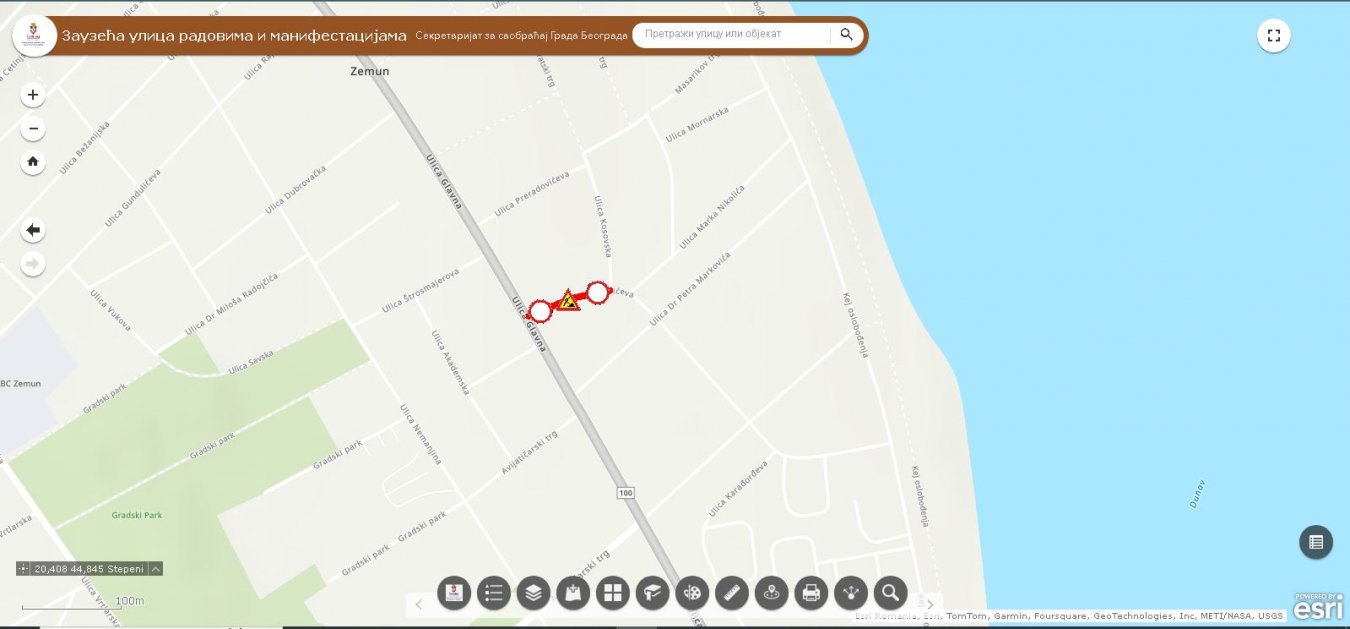Click the street search input field
This screenshot has height=629, width=1350.
730,34
